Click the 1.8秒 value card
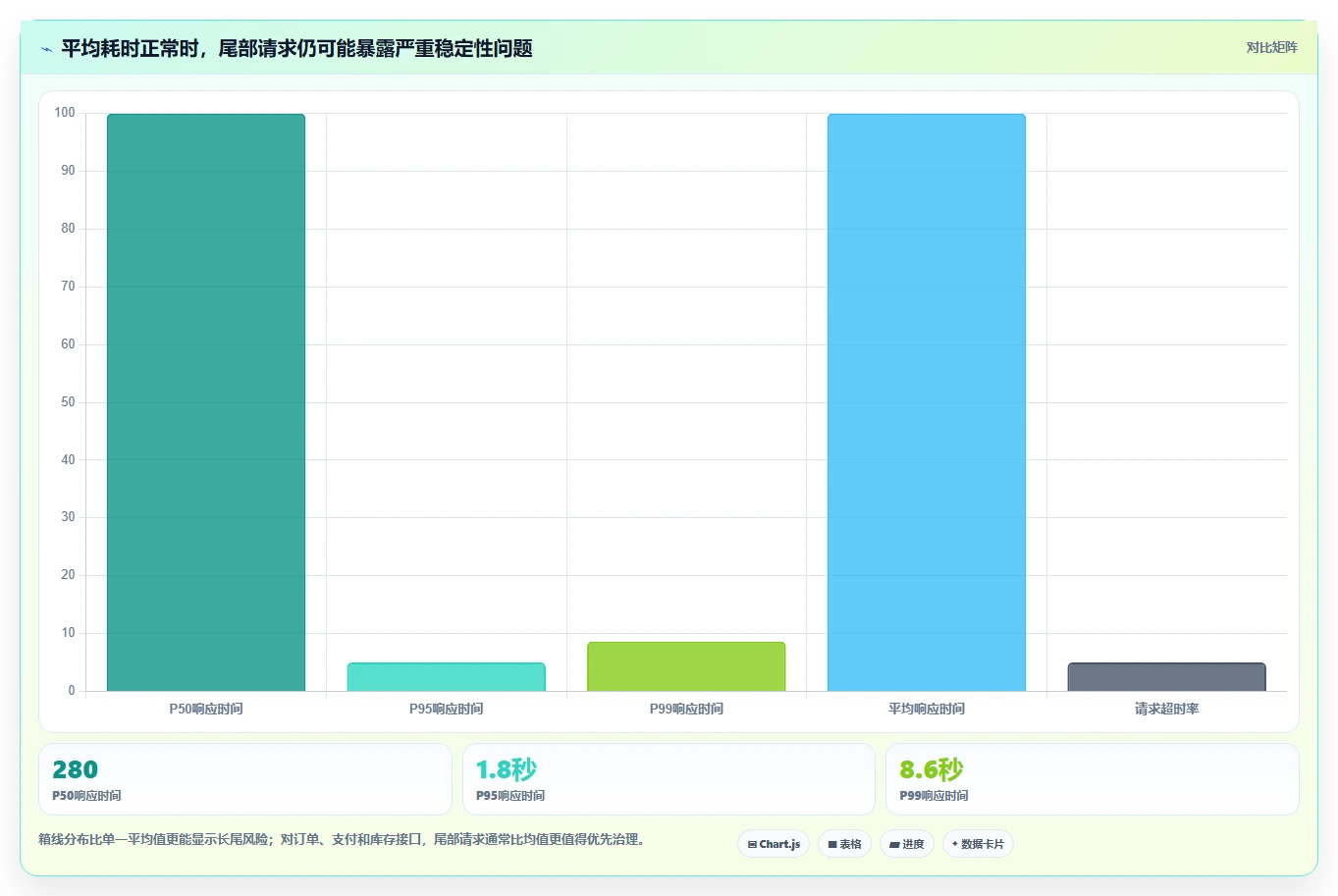The width and height of the screenshot is (1338, 896). pos(669,779)
